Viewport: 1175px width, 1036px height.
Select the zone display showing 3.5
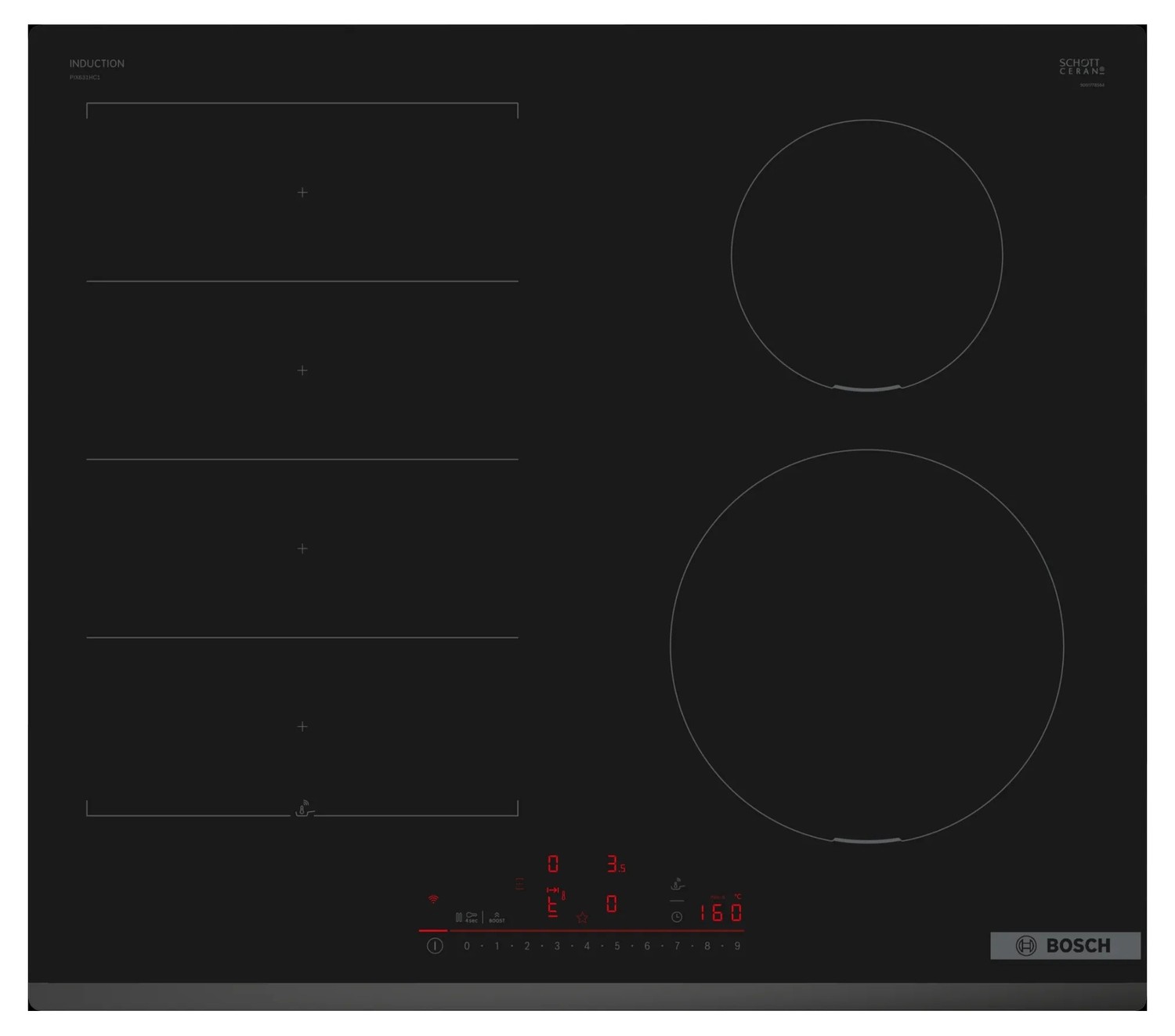[x=616, y=865]
